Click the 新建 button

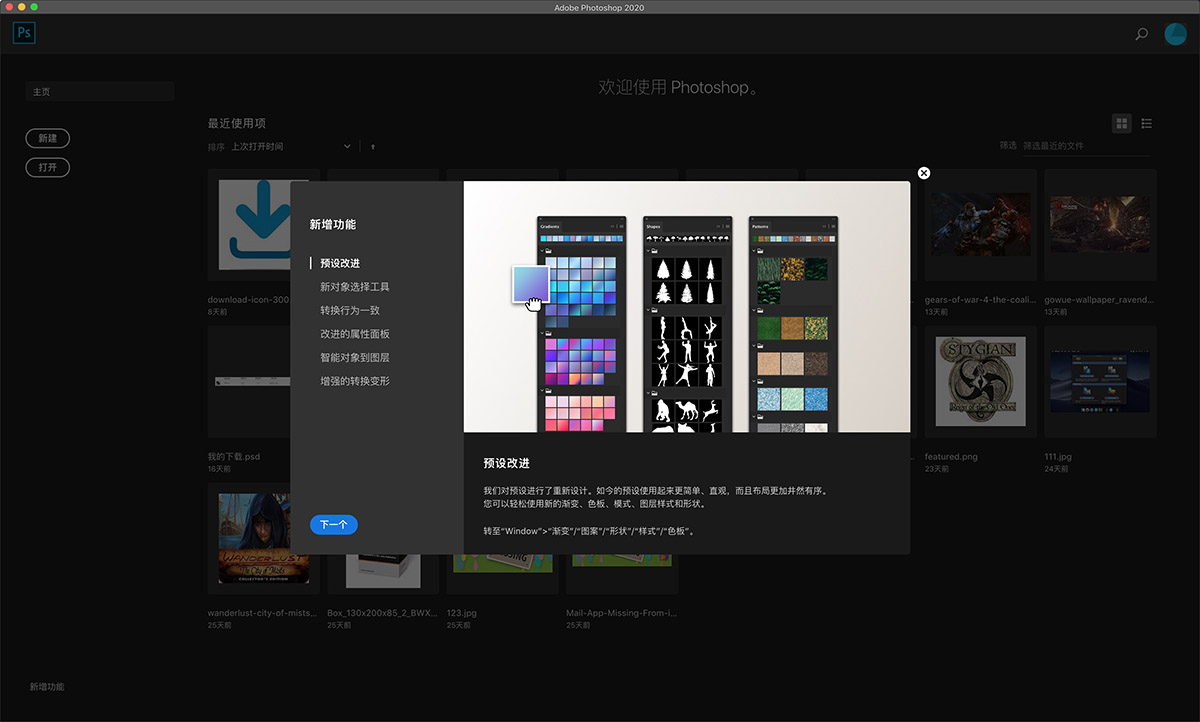[48, 139]
